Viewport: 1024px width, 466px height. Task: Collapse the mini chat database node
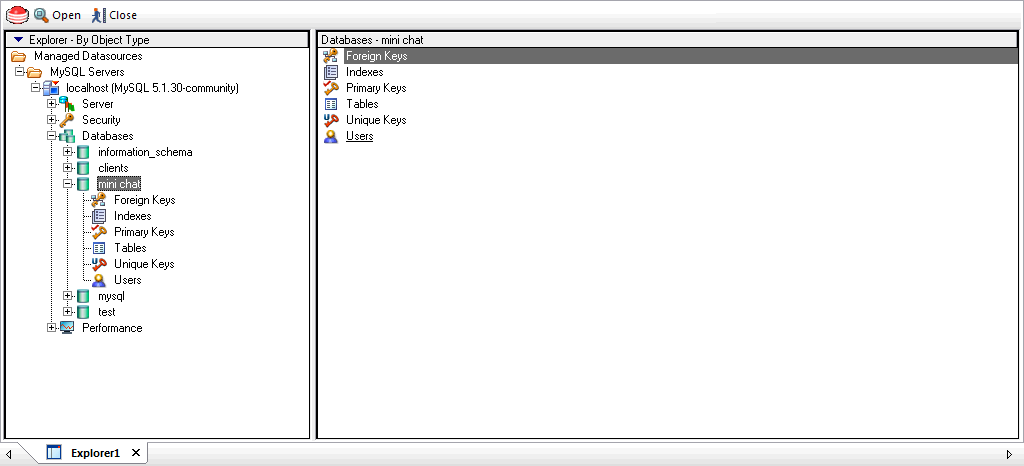coord(68,184)
